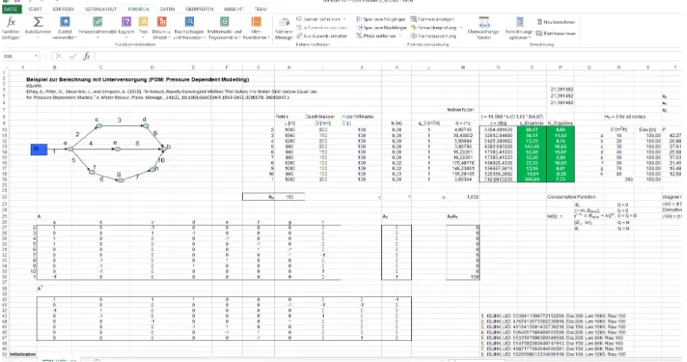Open the Text functions dropdown
This screenshot has width=687, height=362.
(x=143, y=28)
